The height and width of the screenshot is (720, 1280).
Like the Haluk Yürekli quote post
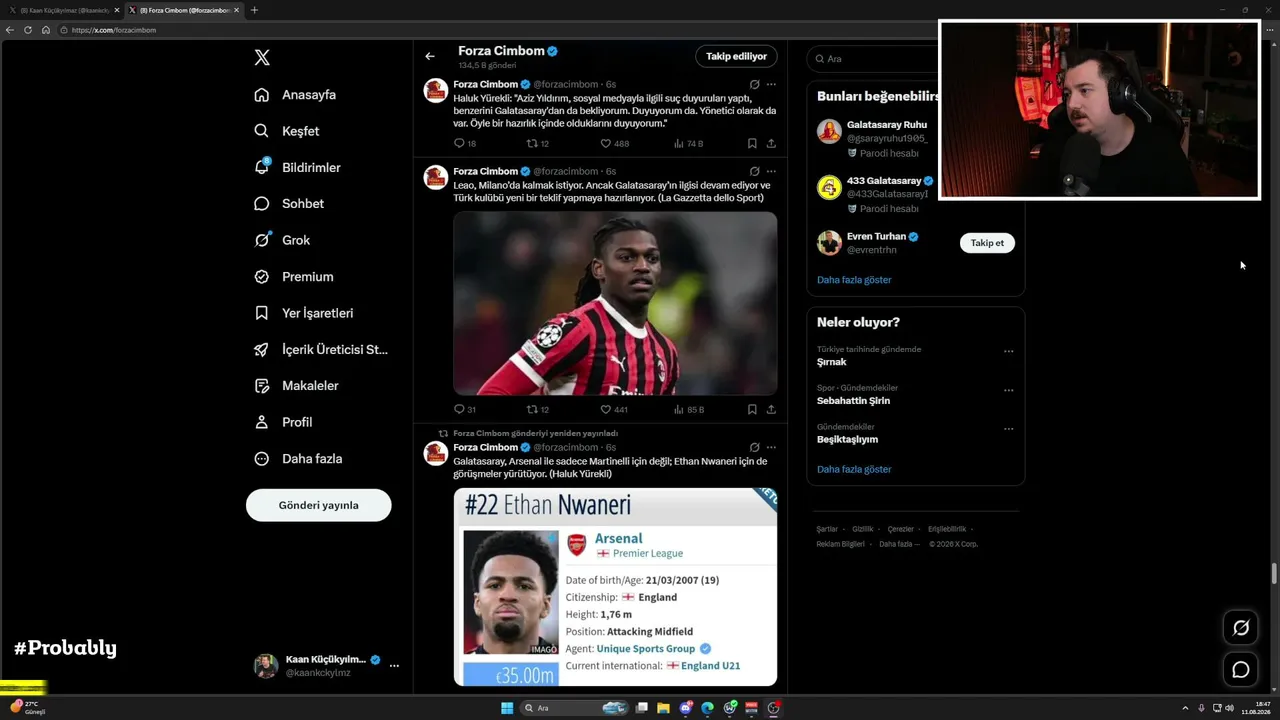point(614,144)
